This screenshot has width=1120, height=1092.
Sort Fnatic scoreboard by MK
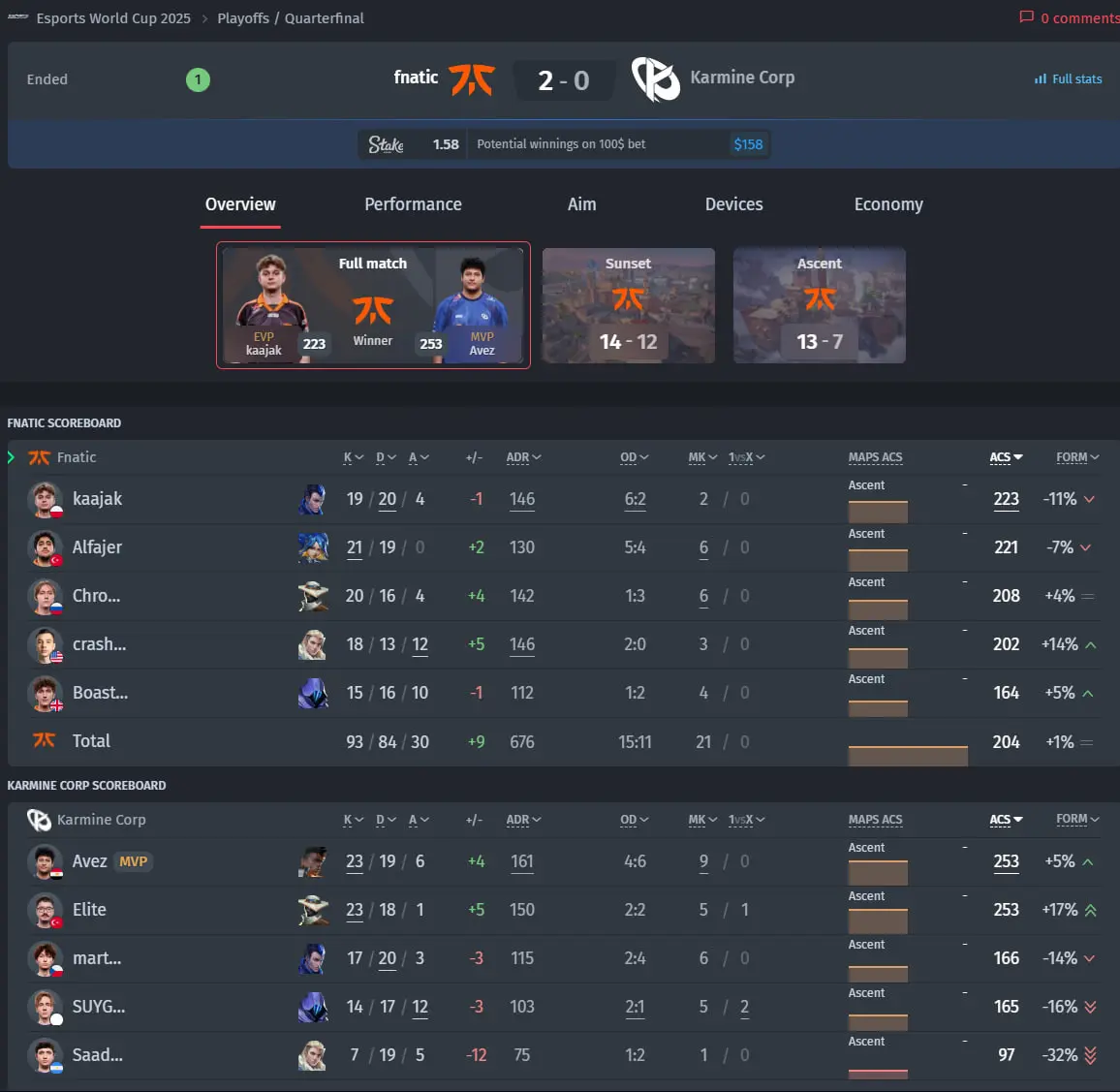[702, 457]
